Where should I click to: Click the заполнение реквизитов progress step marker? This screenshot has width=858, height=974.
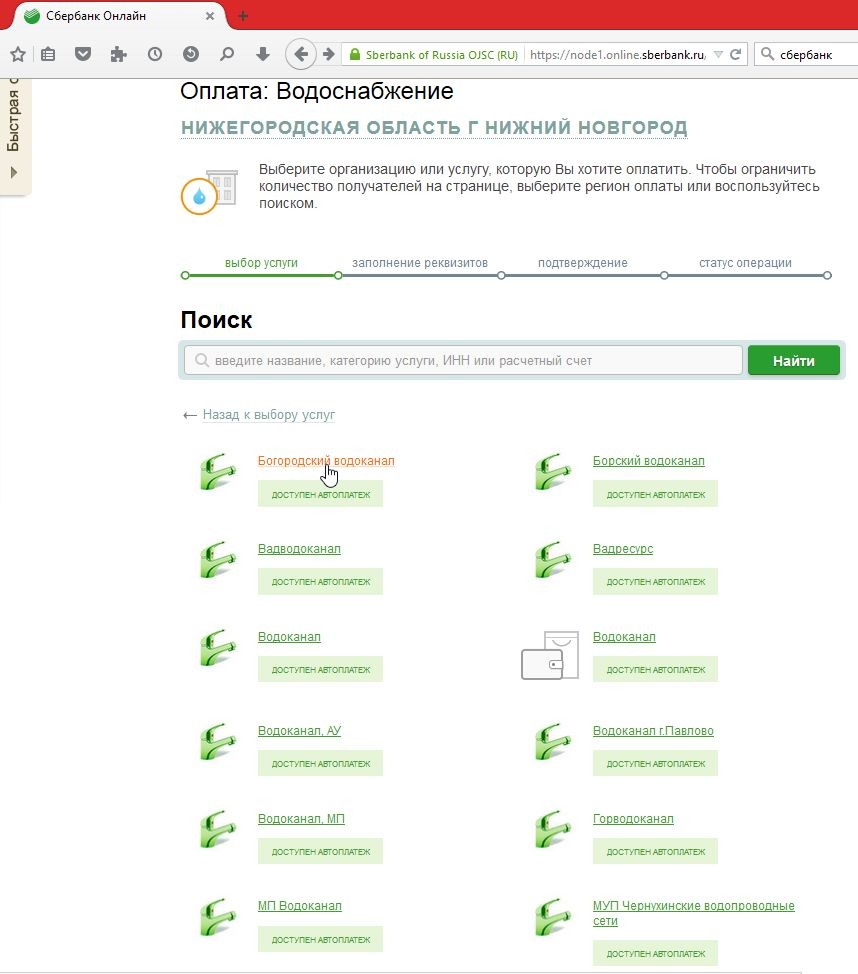[338, 275]
